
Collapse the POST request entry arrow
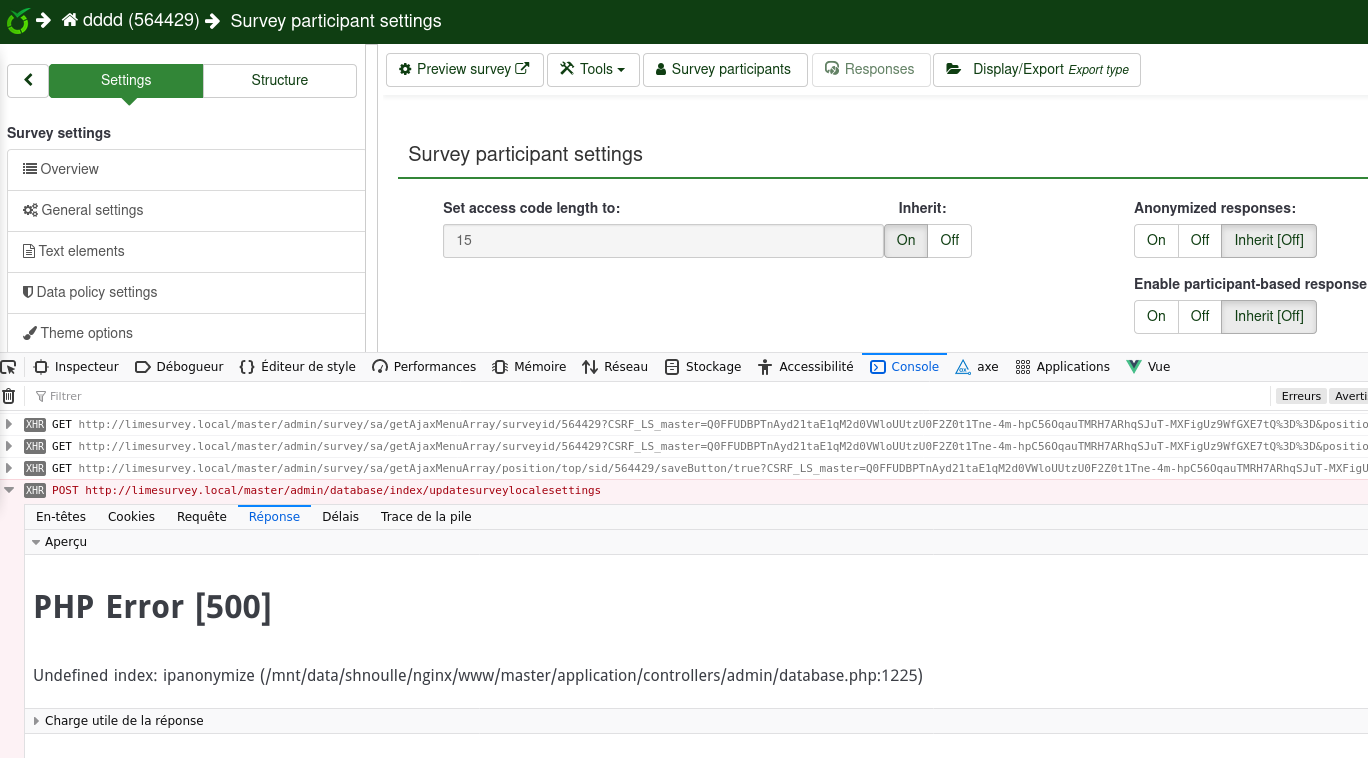pyautogui.click(x=10, y=490)
